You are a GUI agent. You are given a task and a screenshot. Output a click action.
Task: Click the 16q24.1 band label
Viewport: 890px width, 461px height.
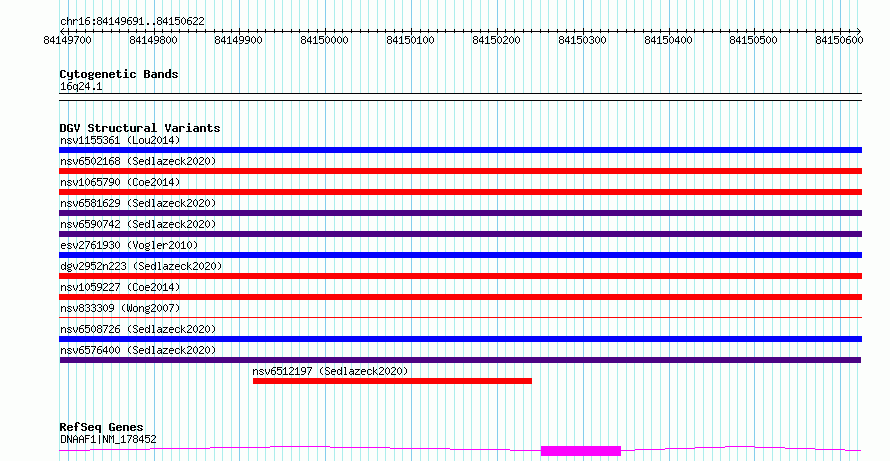click(81, 87)
